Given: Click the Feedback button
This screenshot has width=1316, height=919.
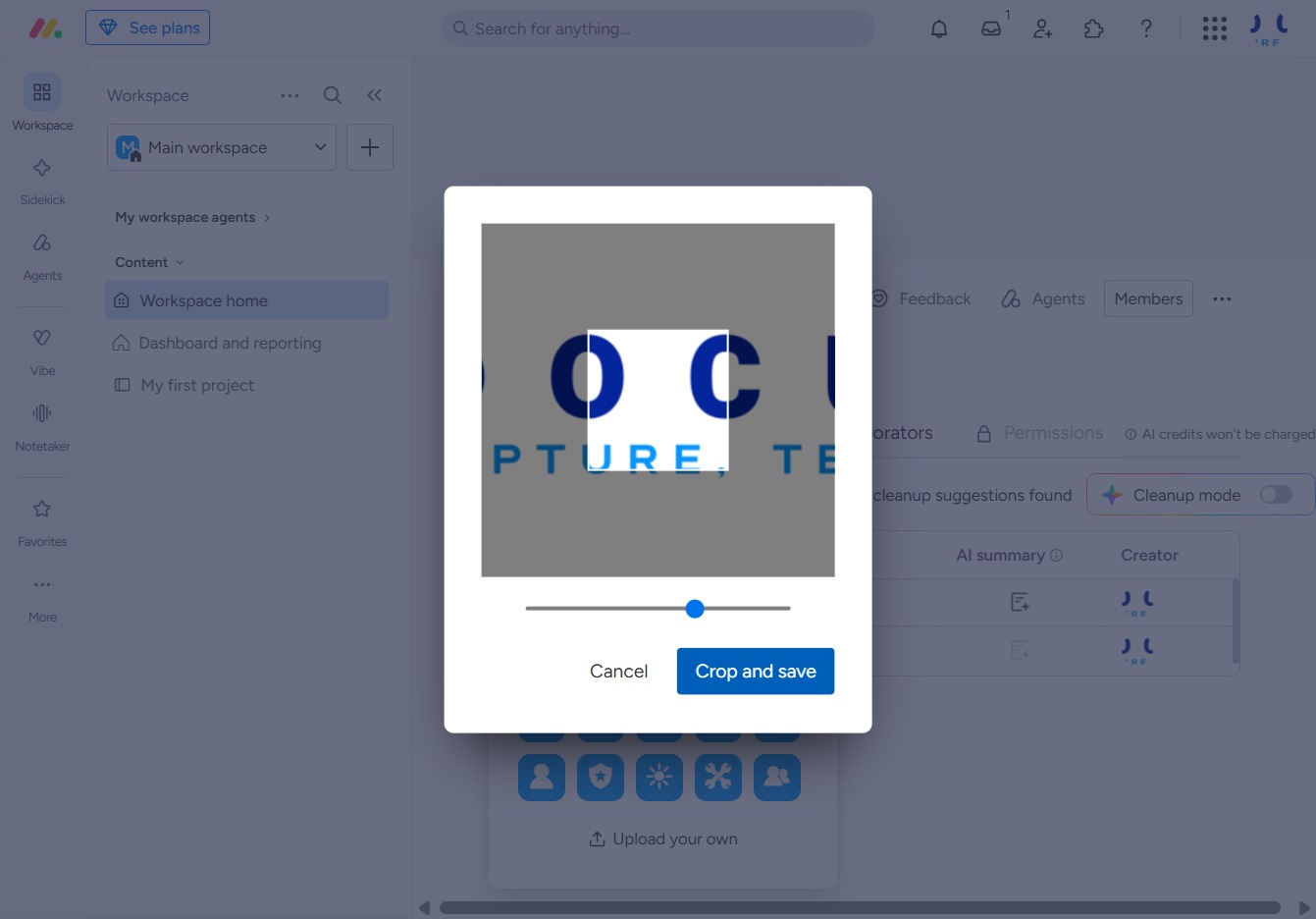Looking at the screenshot, I should coord(921,298).
